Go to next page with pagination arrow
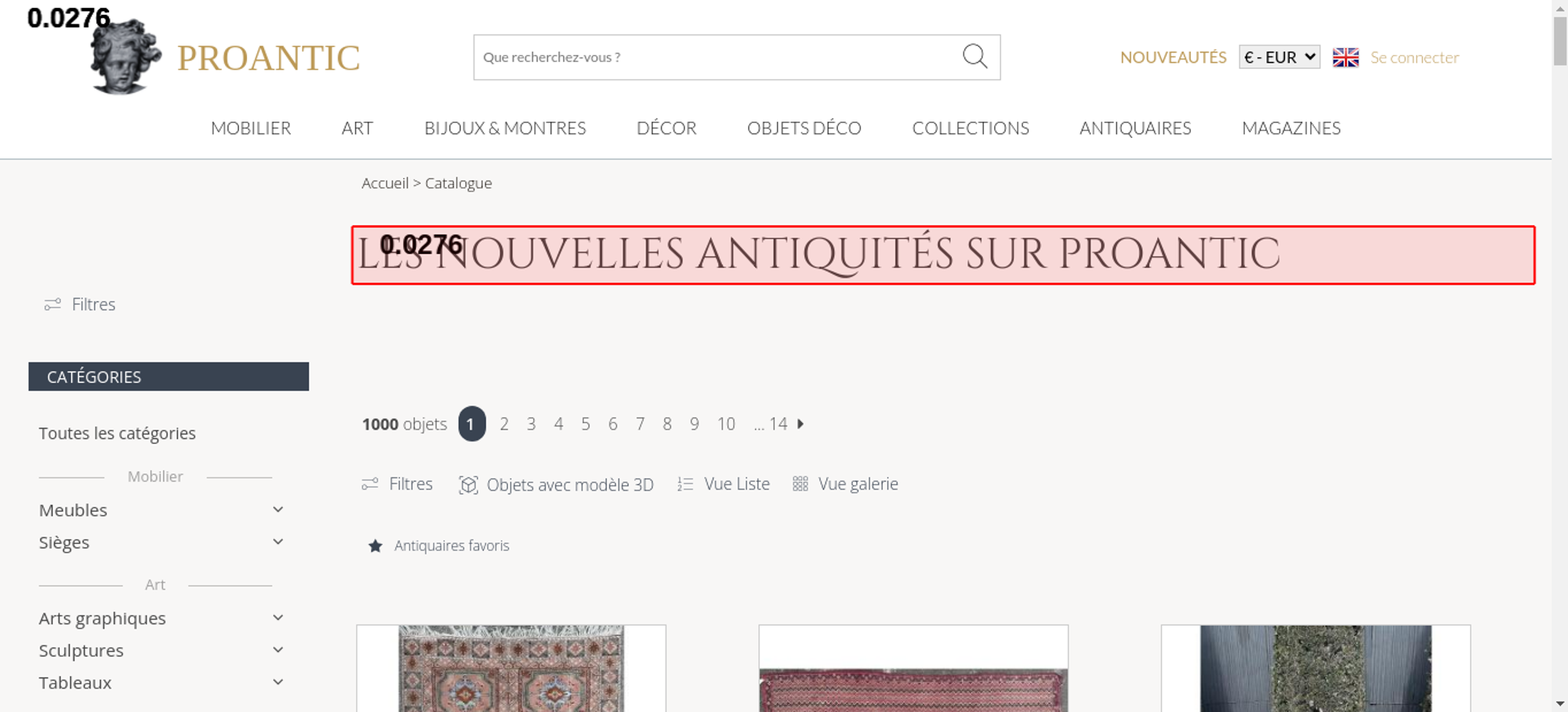This screenshot has height=712, width=1568. click(x=800, y=423)
